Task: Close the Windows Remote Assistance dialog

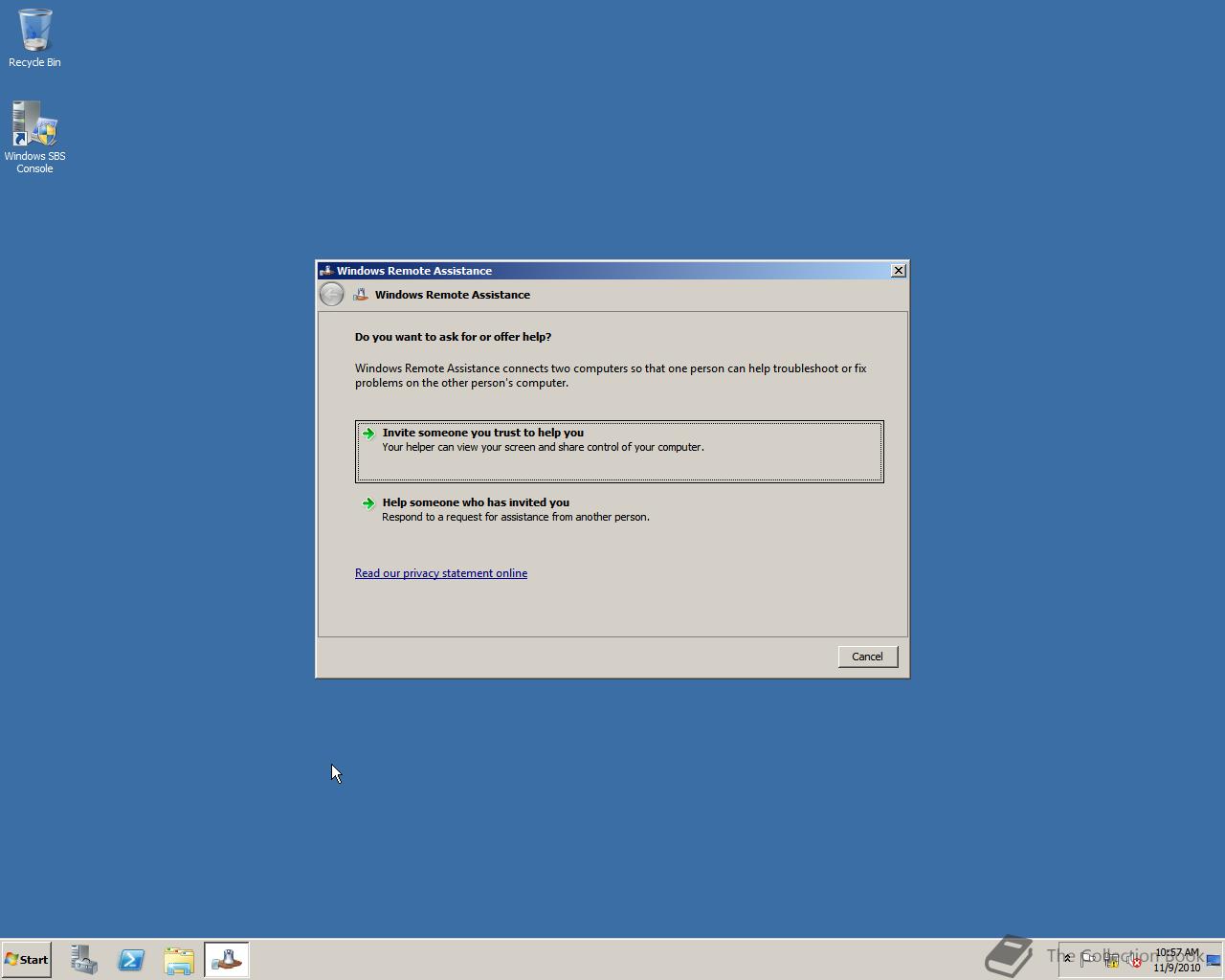Action: point(899,271)
